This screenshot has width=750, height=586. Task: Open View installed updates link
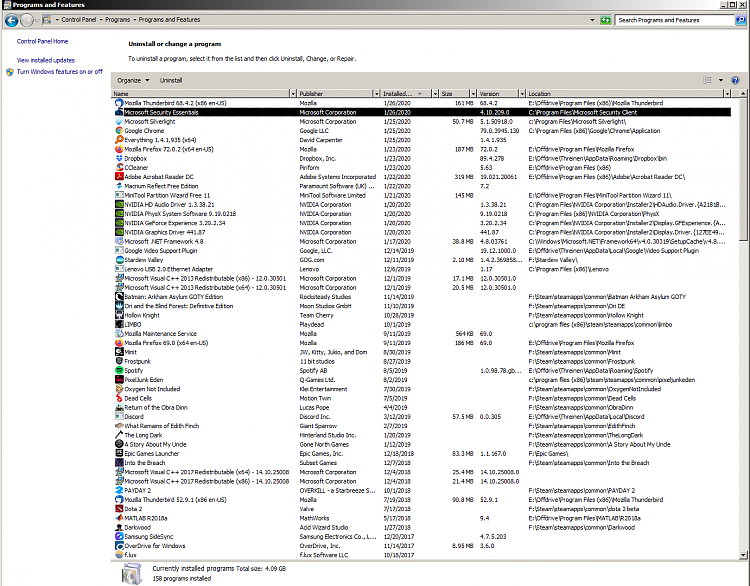click(x=46, y=60)
